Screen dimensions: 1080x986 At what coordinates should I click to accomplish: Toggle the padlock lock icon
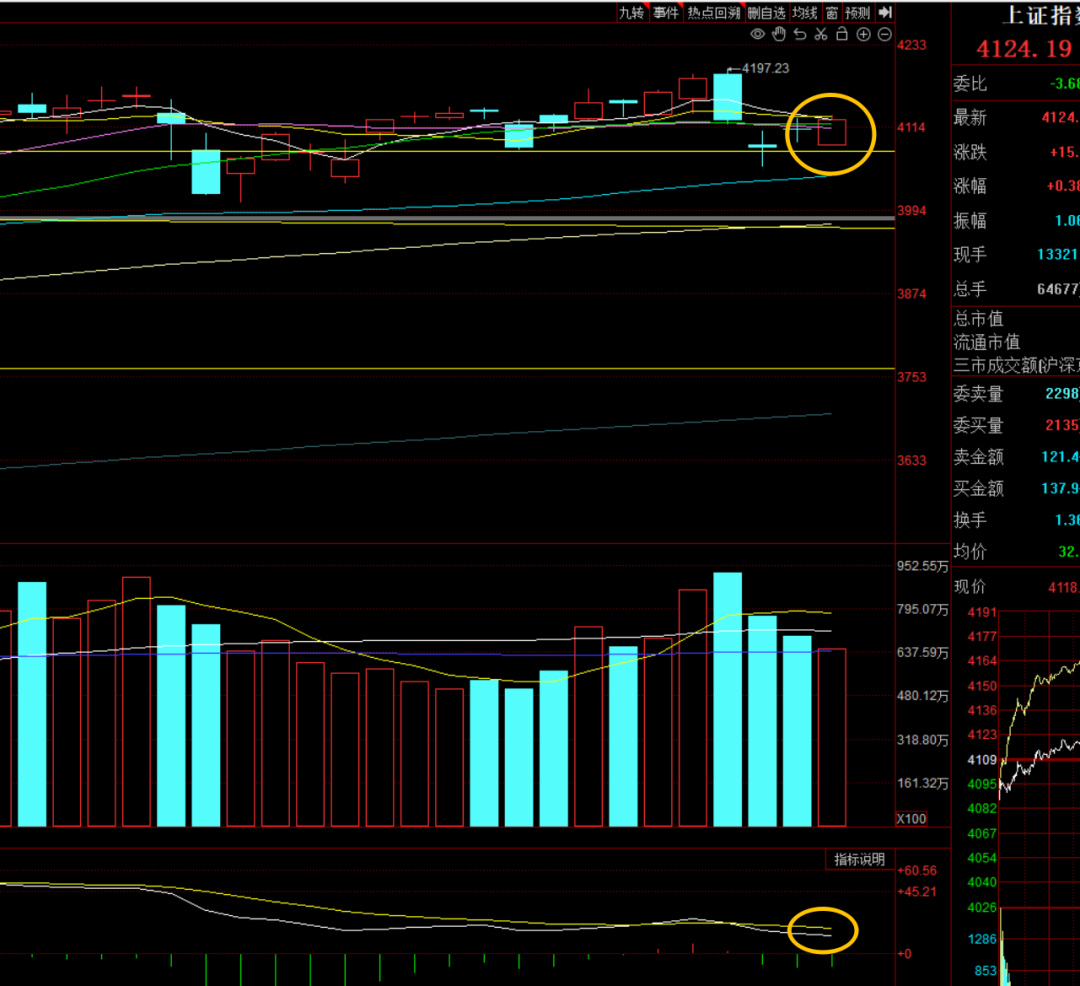click(x=842, y=34)
